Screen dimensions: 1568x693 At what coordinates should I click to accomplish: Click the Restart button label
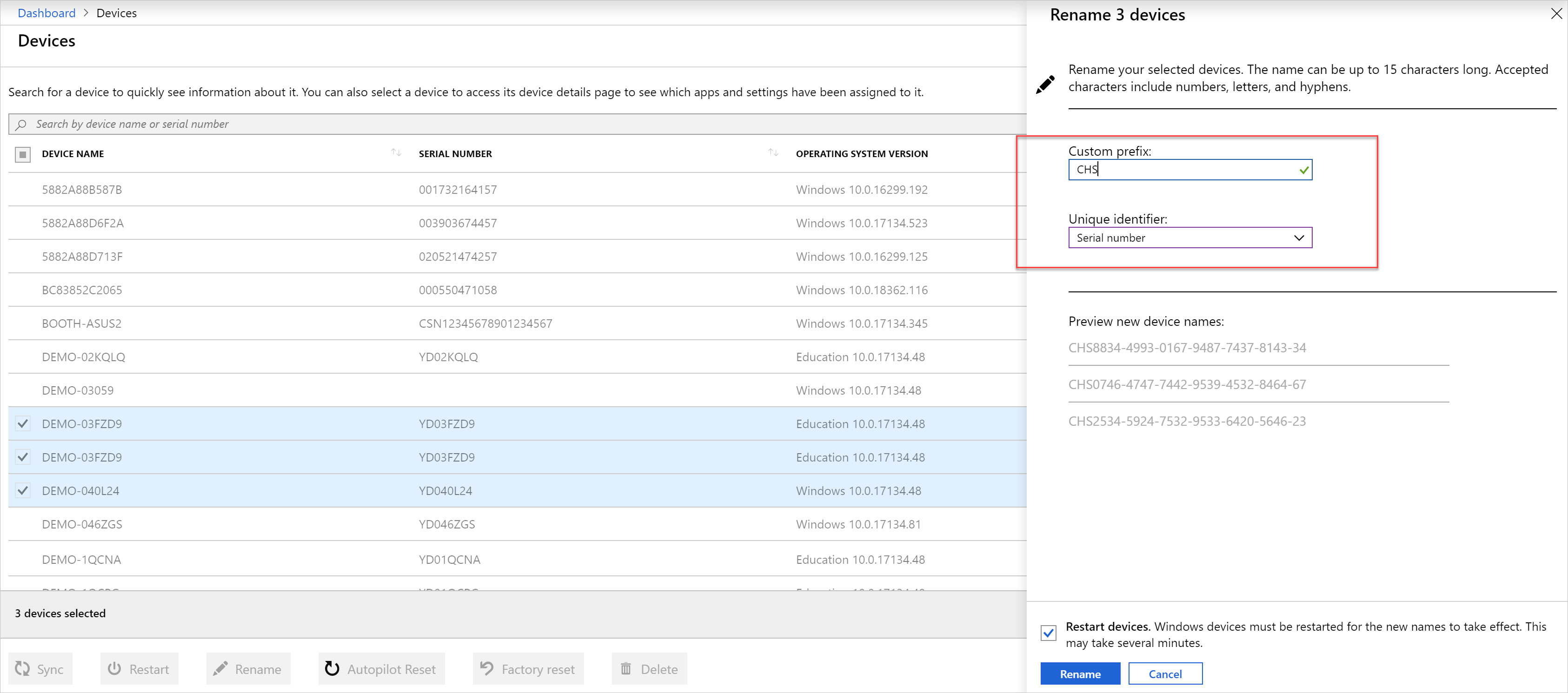click(149, 669)
